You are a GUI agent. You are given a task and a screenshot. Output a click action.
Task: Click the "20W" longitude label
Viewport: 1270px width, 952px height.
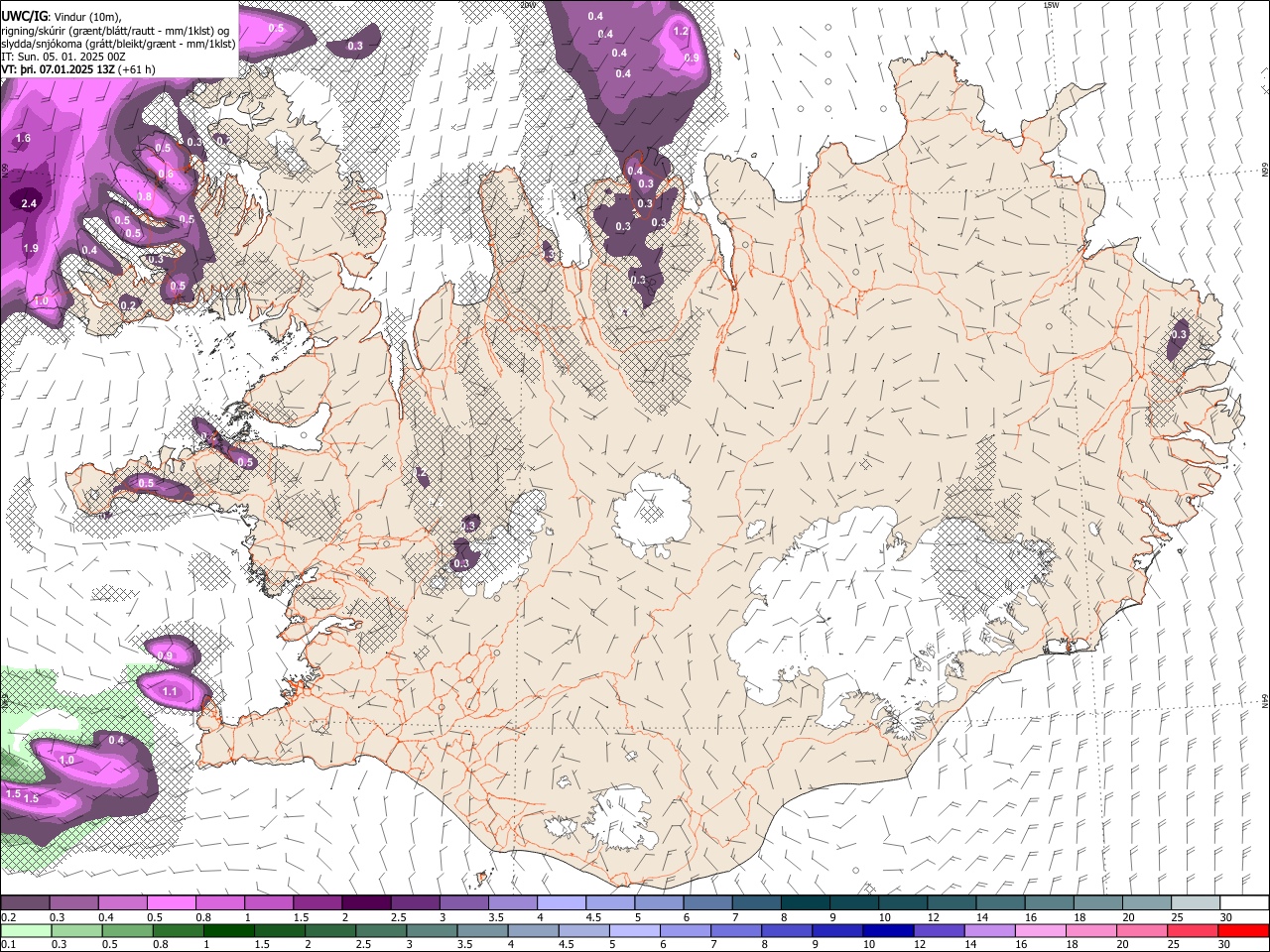(x=528, y=5)
